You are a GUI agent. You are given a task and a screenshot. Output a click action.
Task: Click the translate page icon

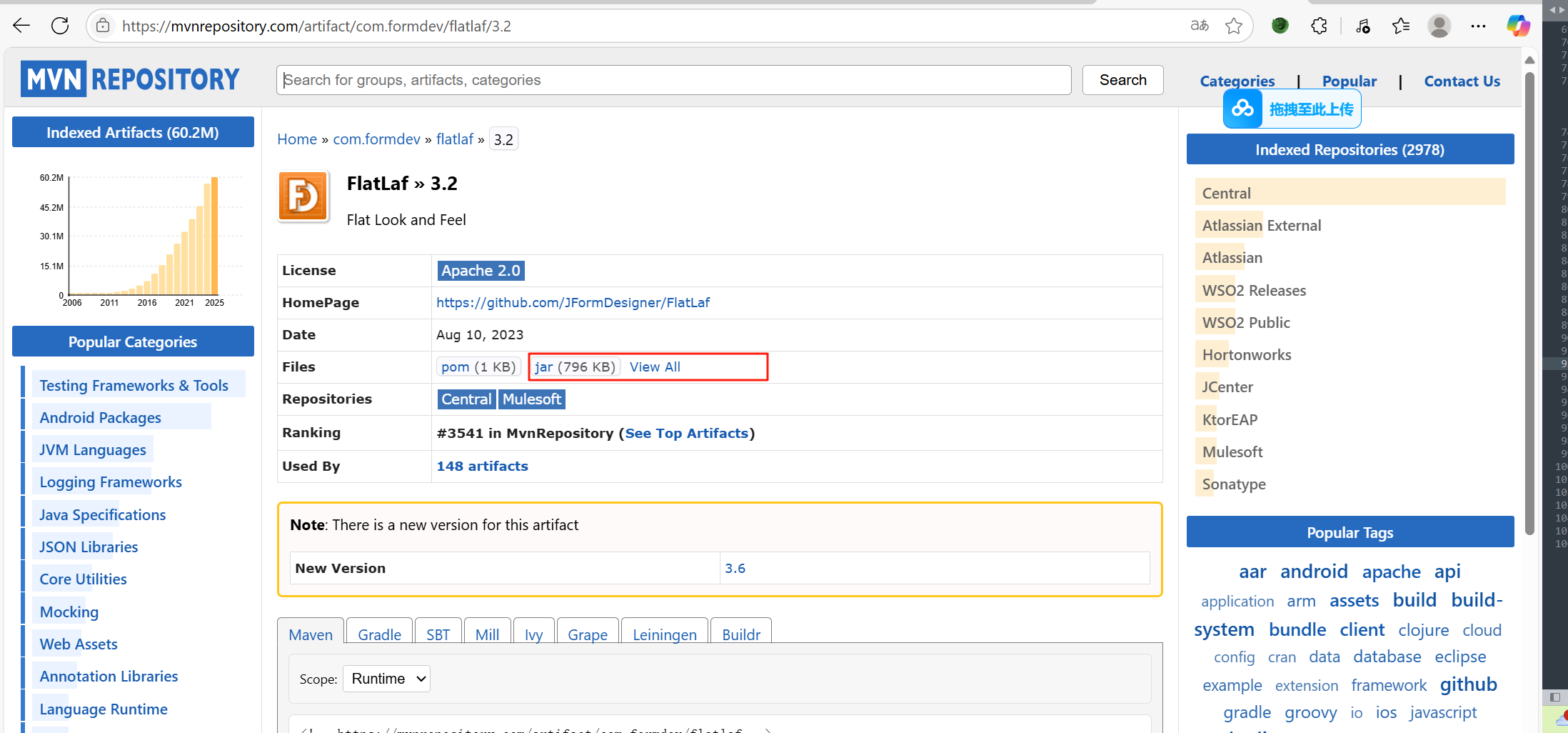click(1200, 26)
